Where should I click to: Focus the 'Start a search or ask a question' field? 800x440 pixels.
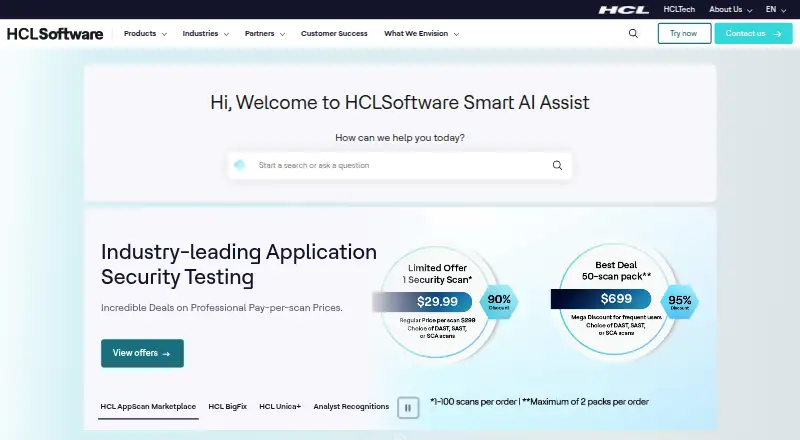click(x=400, y=165)
